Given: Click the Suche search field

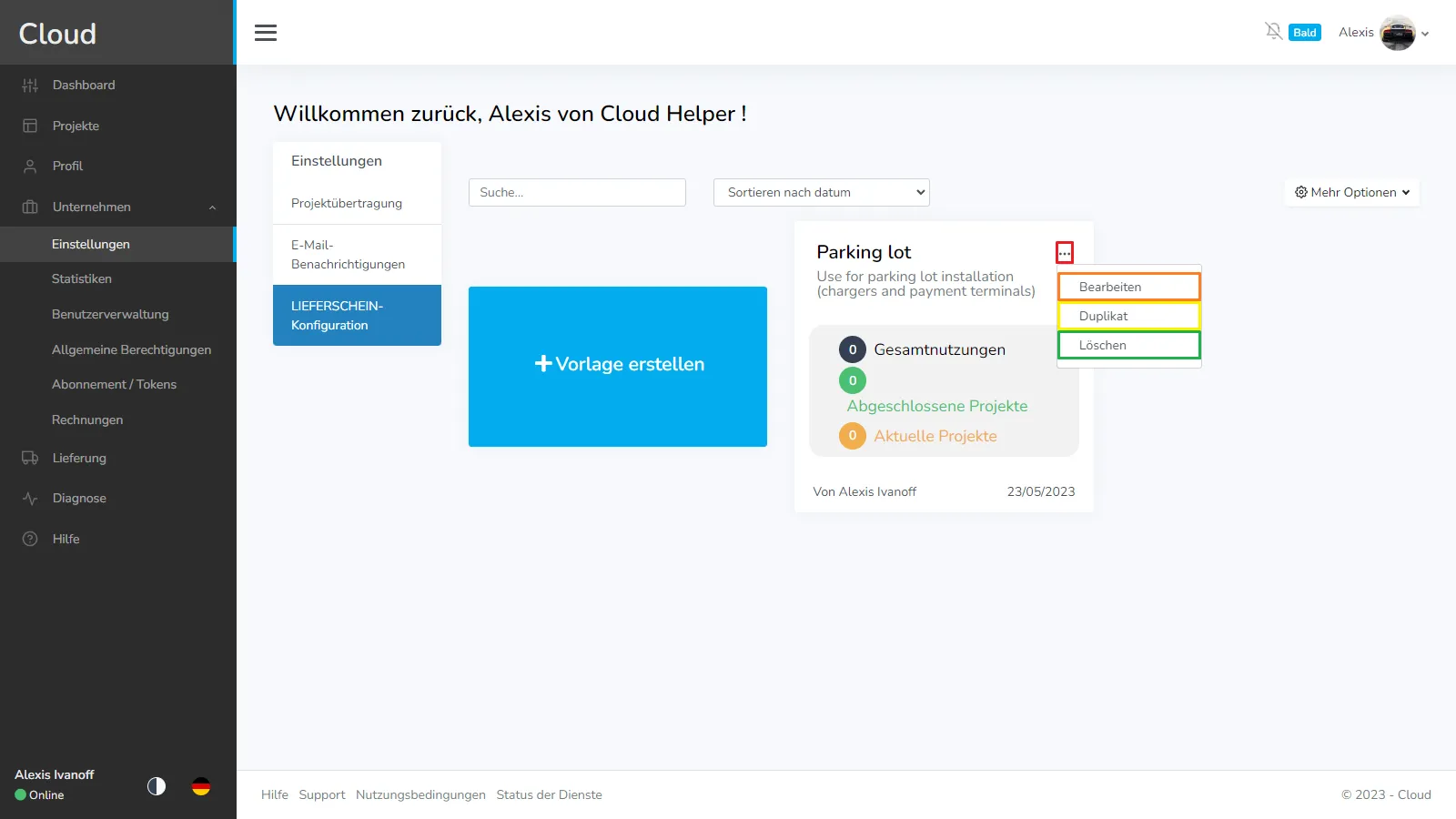Looking at the screenshot, I should pyautogui.click(x=577, y=192).
